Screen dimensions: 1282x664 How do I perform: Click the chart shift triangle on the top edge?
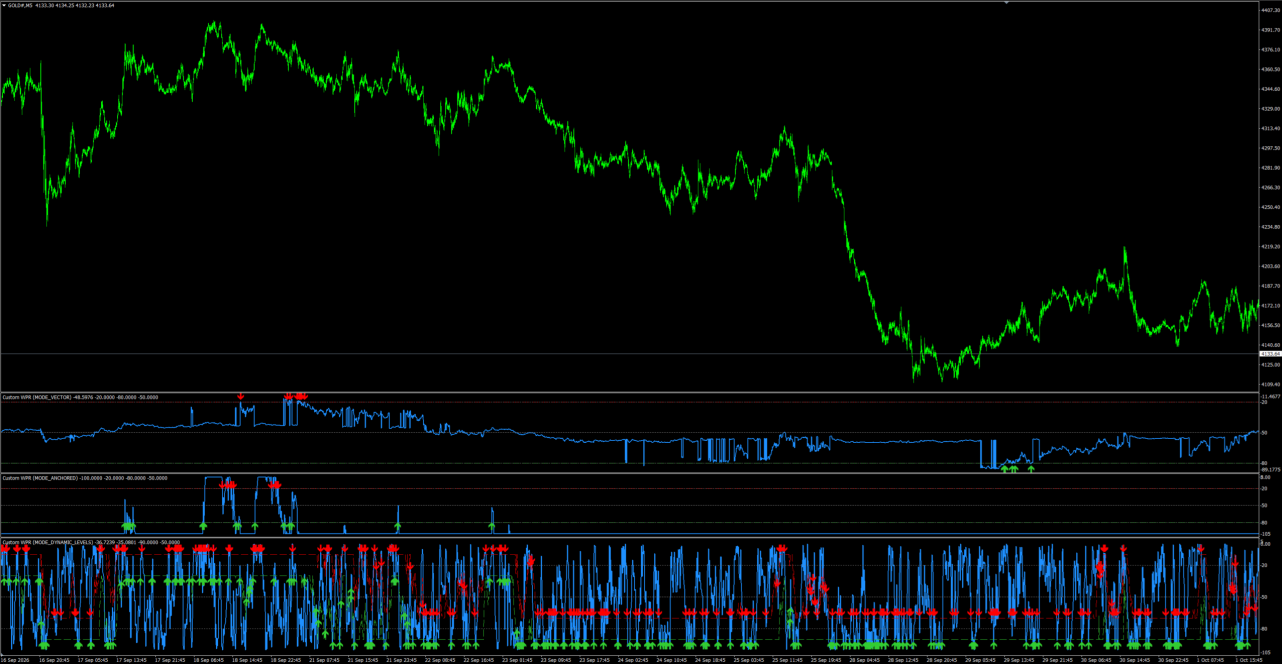[1007, 3]
